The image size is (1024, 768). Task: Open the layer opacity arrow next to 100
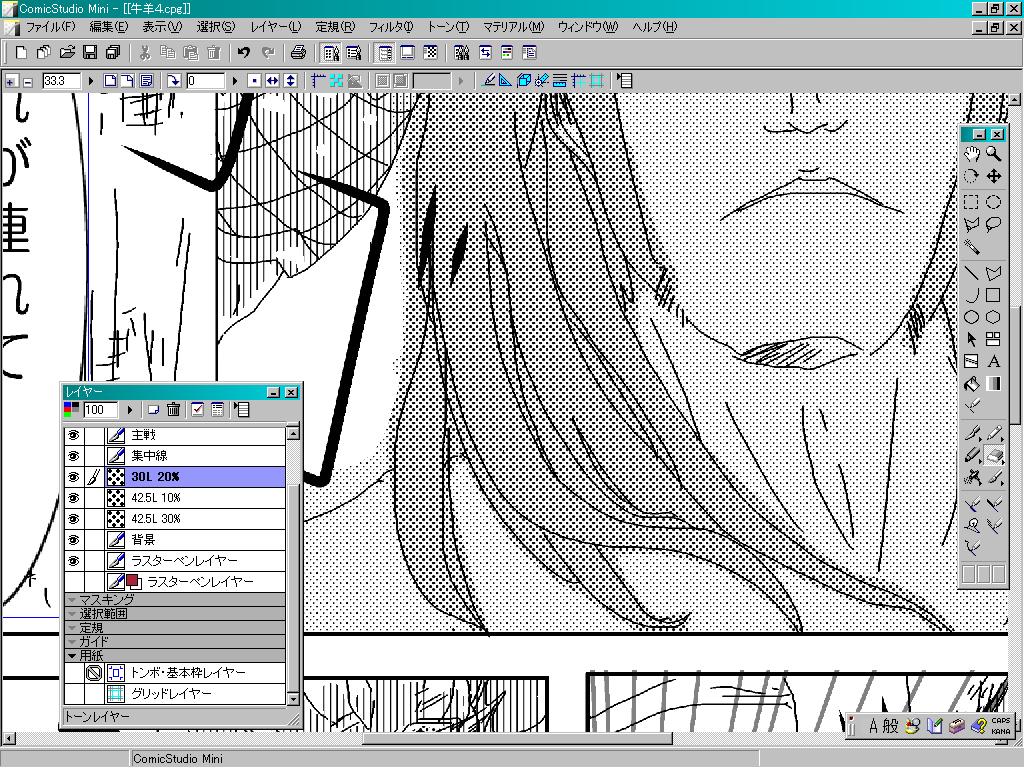(130, 409)
